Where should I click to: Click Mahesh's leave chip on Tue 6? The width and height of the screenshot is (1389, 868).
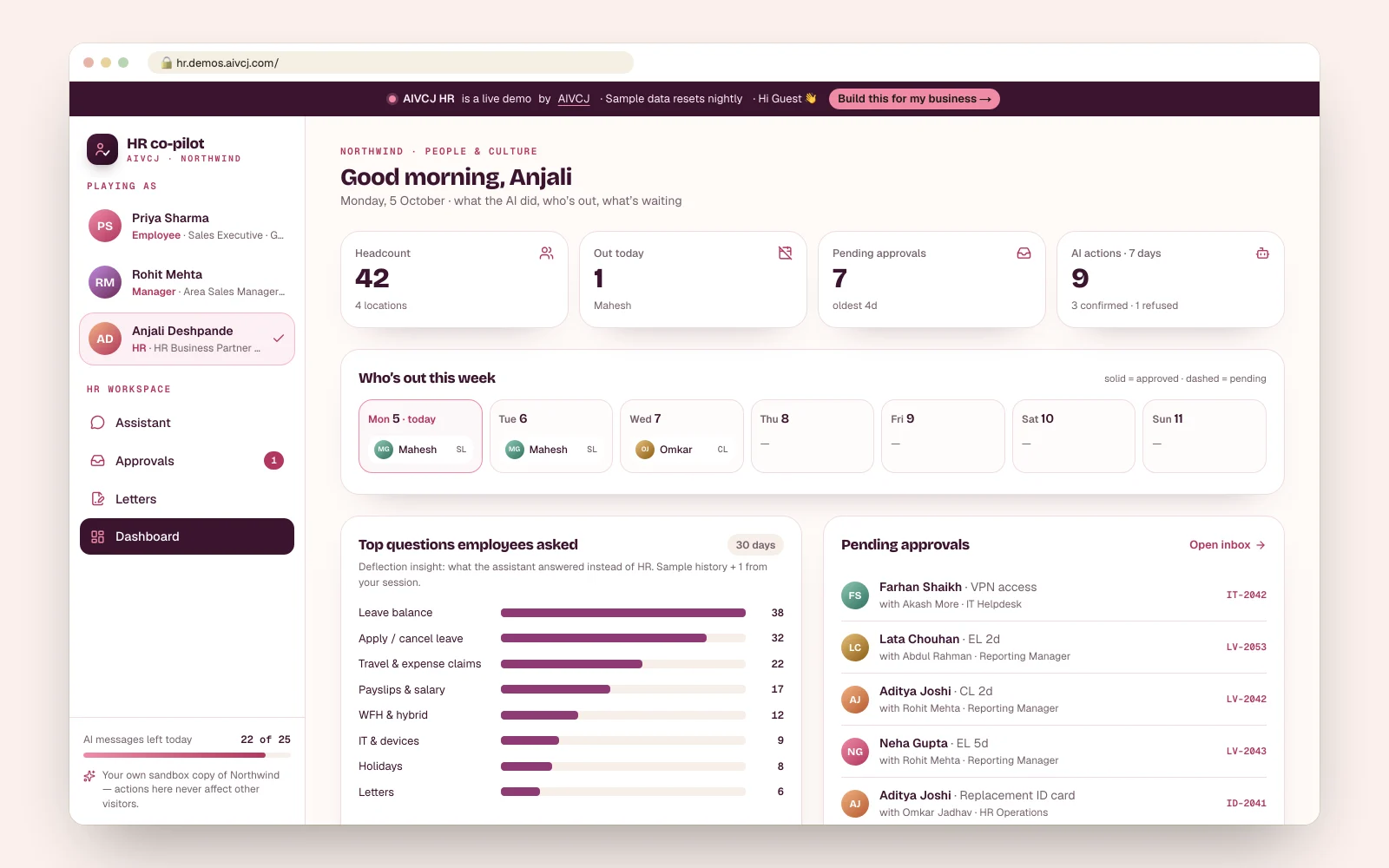[551, 450]
